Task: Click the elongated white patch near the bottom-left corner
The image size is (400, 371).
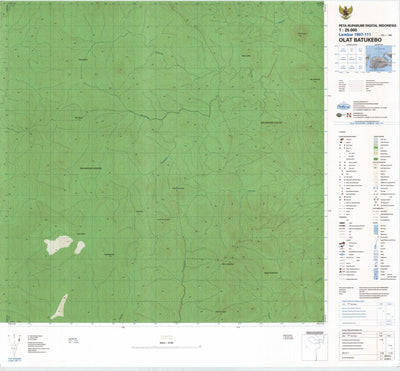Action: [x=60, y=307]
